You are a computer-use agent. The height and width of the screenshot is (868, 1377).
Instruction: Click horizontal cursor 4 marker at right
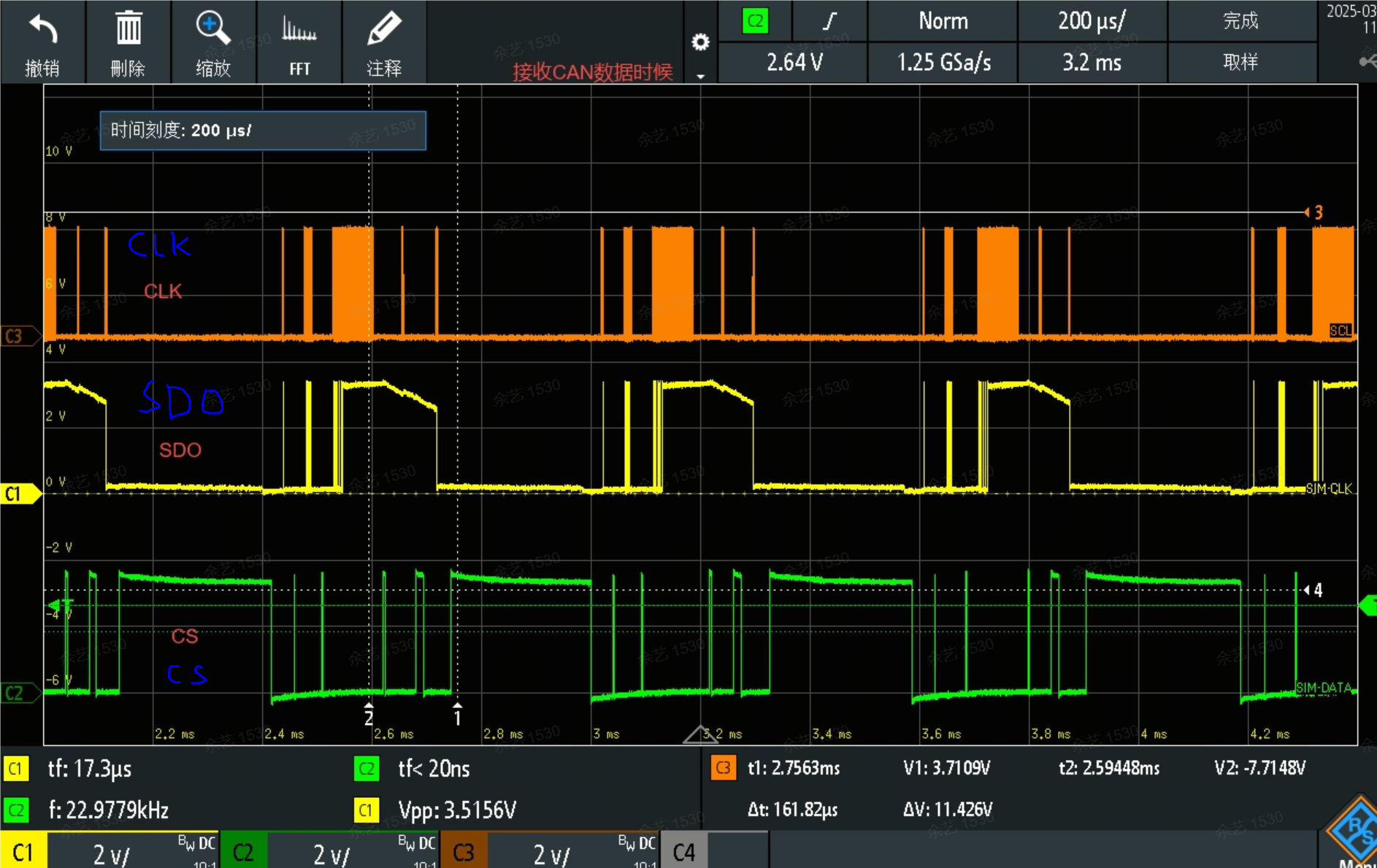pyautogui.click(x=1313, y=590)
